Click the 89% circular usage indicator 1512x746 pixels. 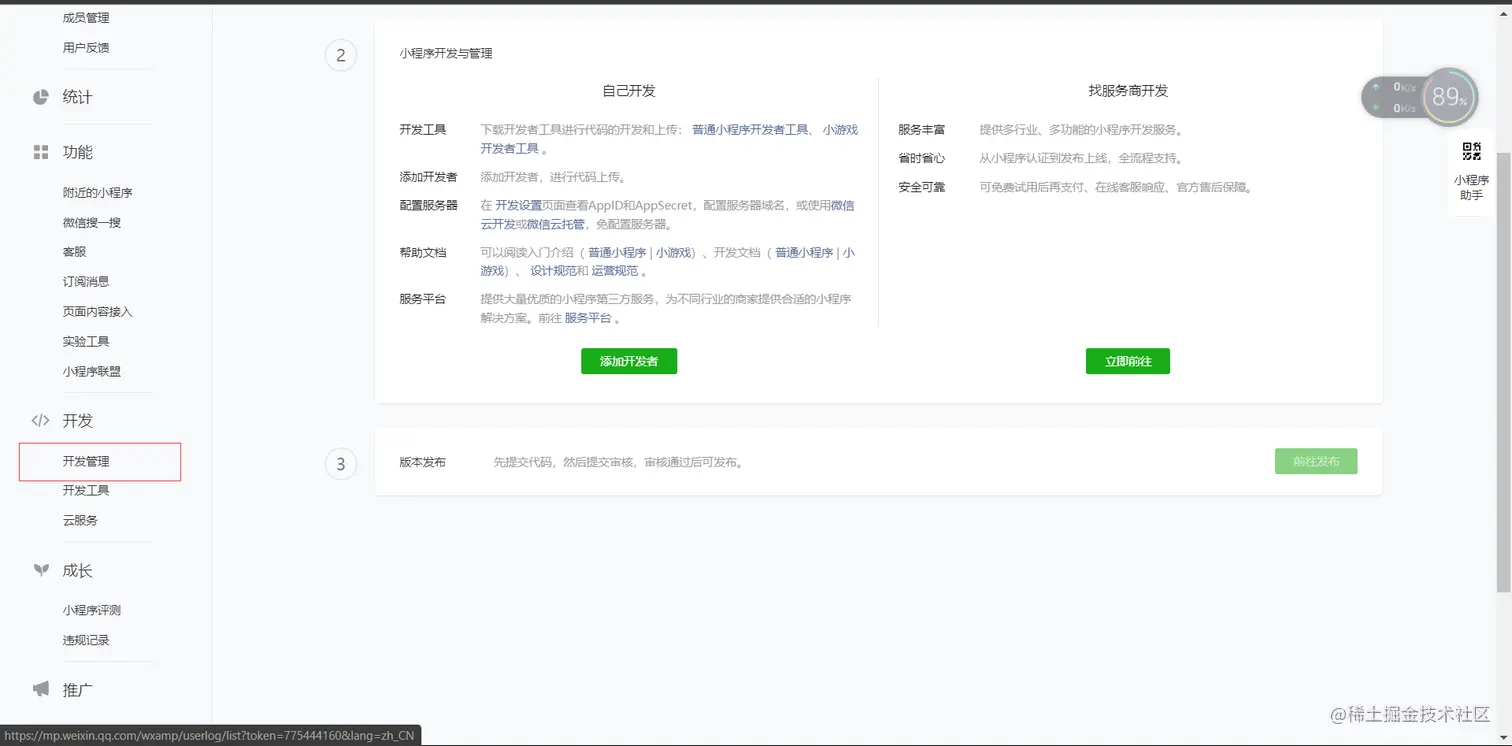(1449, 97)
